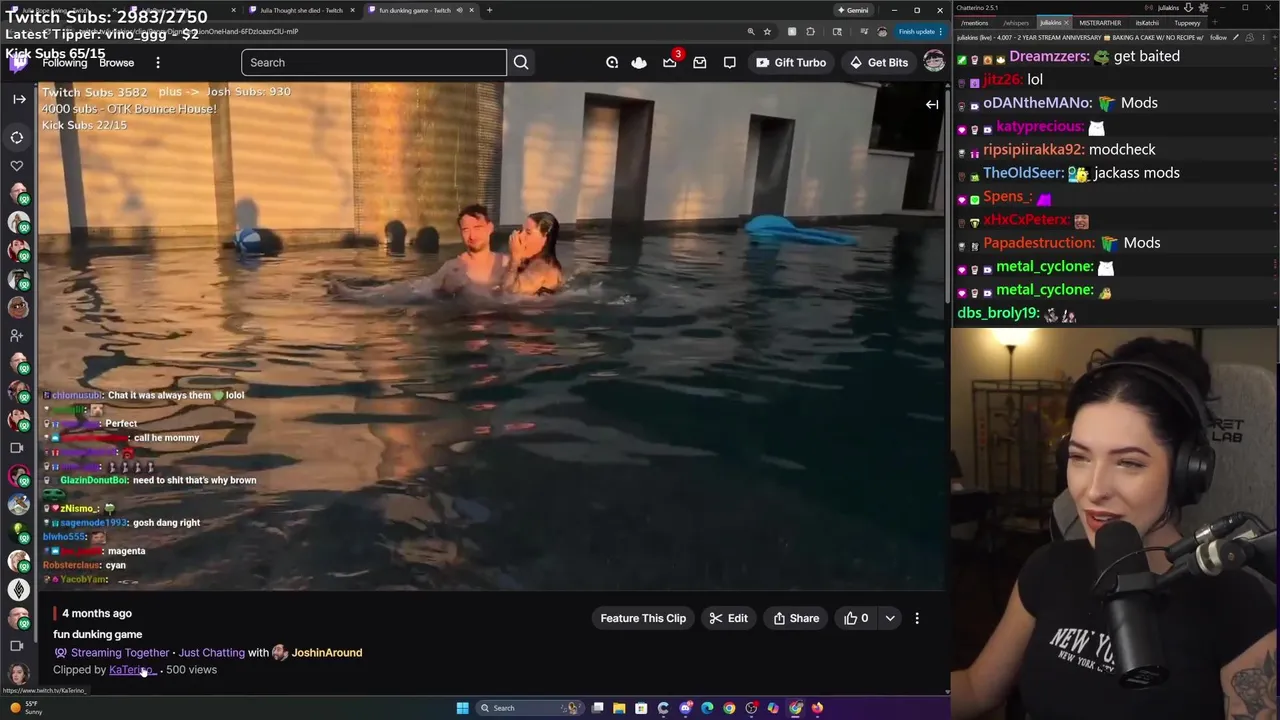Switch to 'Julia Thought she died' browser tab

tap(301, 10)
